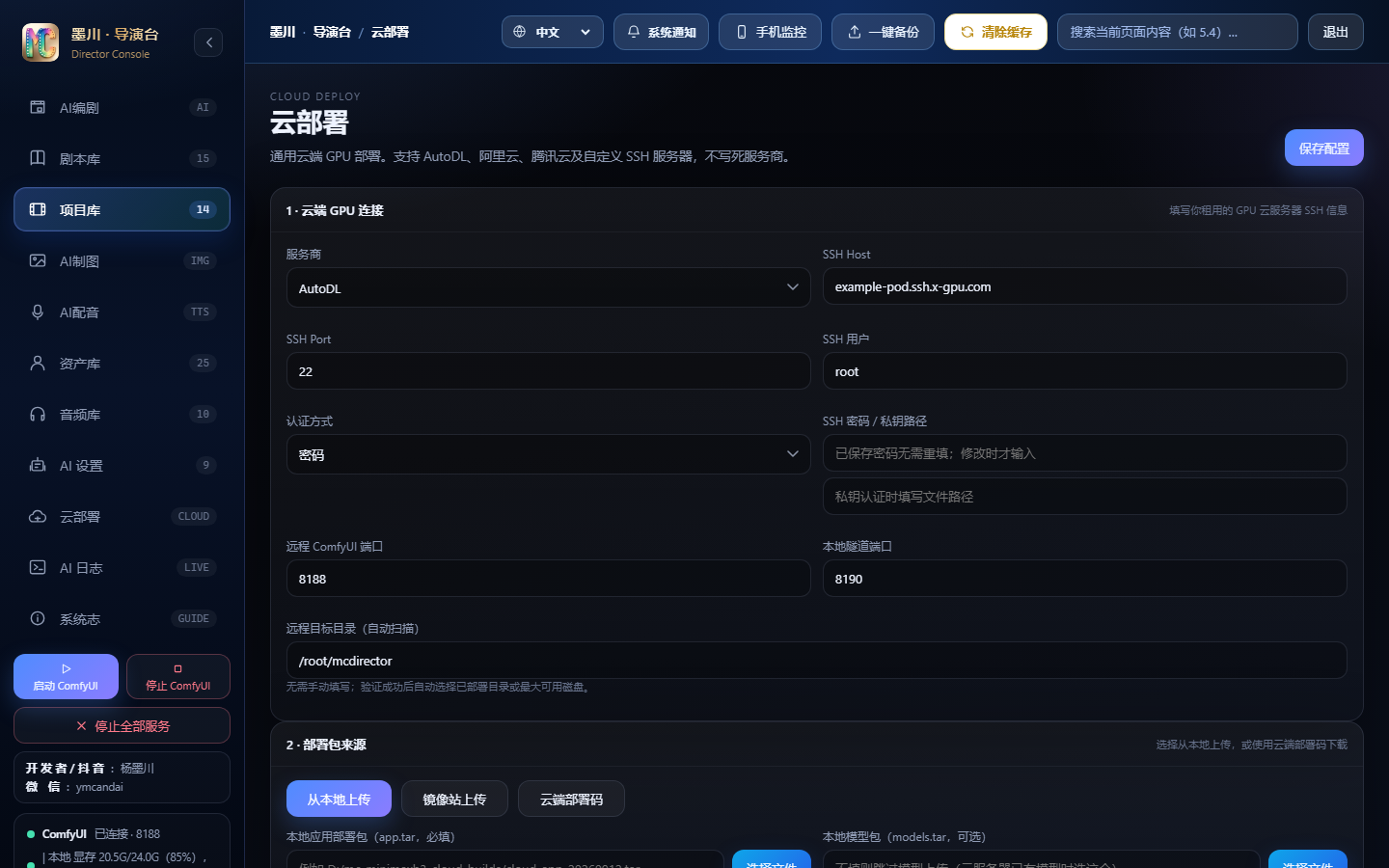Image resolution: width=1389 pixels, height=868 pixels.
Task: Select the 从本地上传 tab
Action: (x=339, y=799)
